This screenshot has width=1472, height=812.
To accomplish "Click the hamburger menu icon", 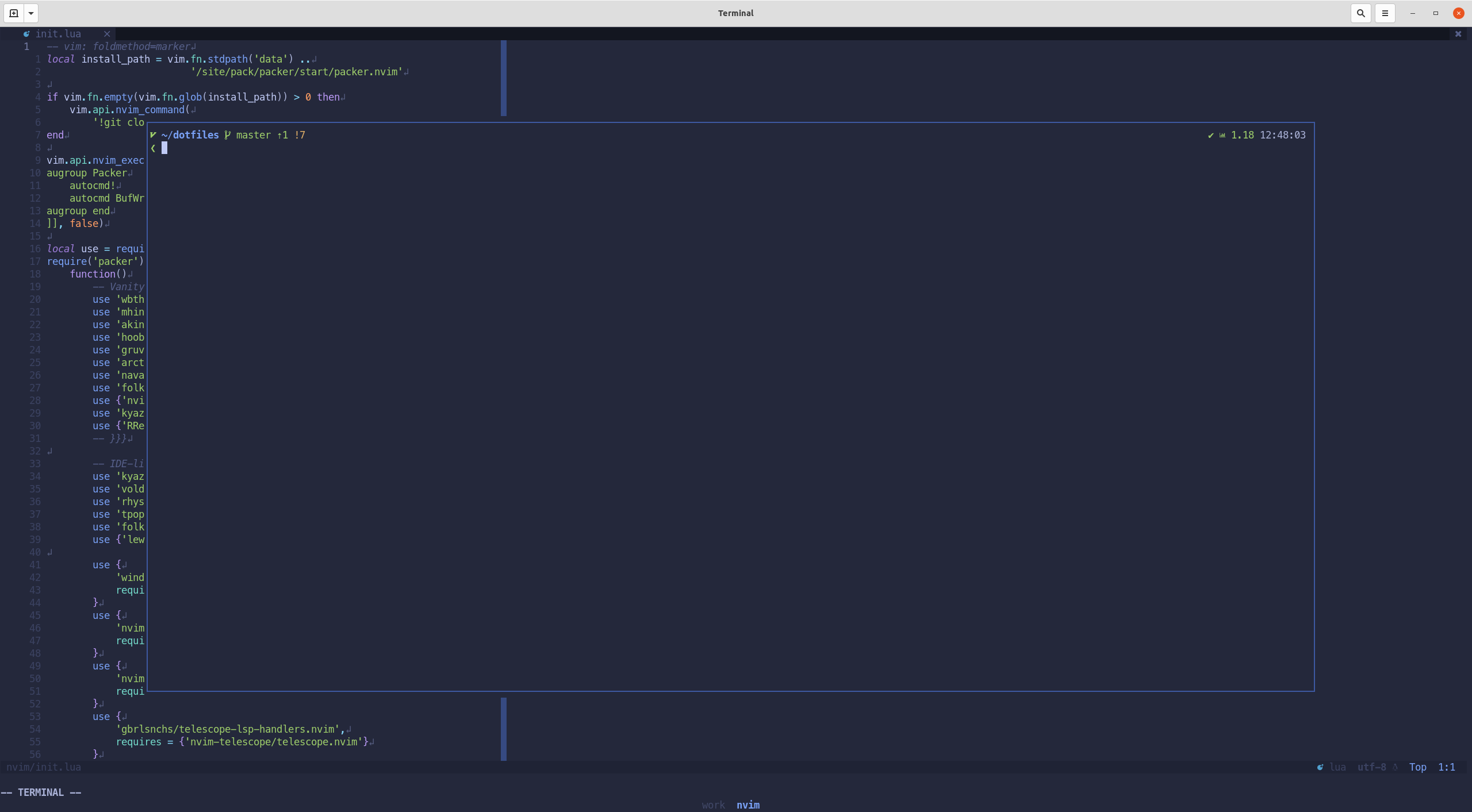I will tap(1385, 12).
